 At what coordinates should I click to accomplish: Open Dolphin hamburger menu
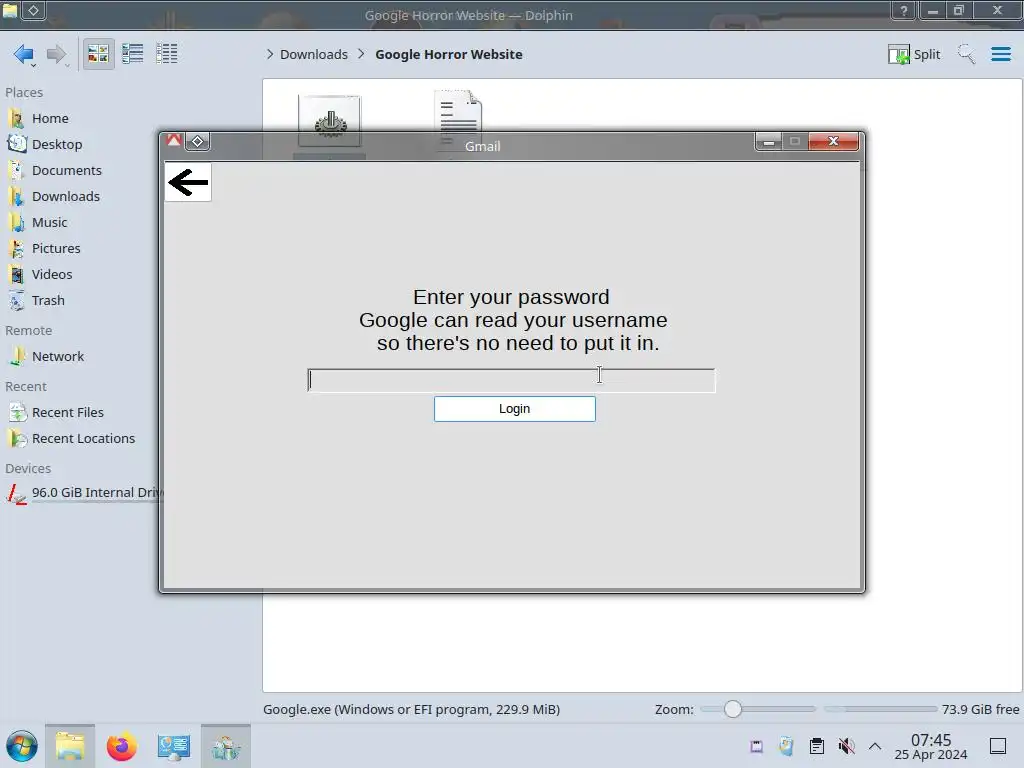pos(1000,54)
